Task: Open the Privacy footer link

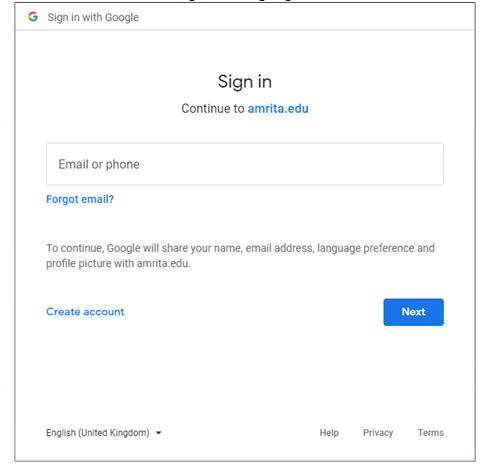Action: (378, 433)
